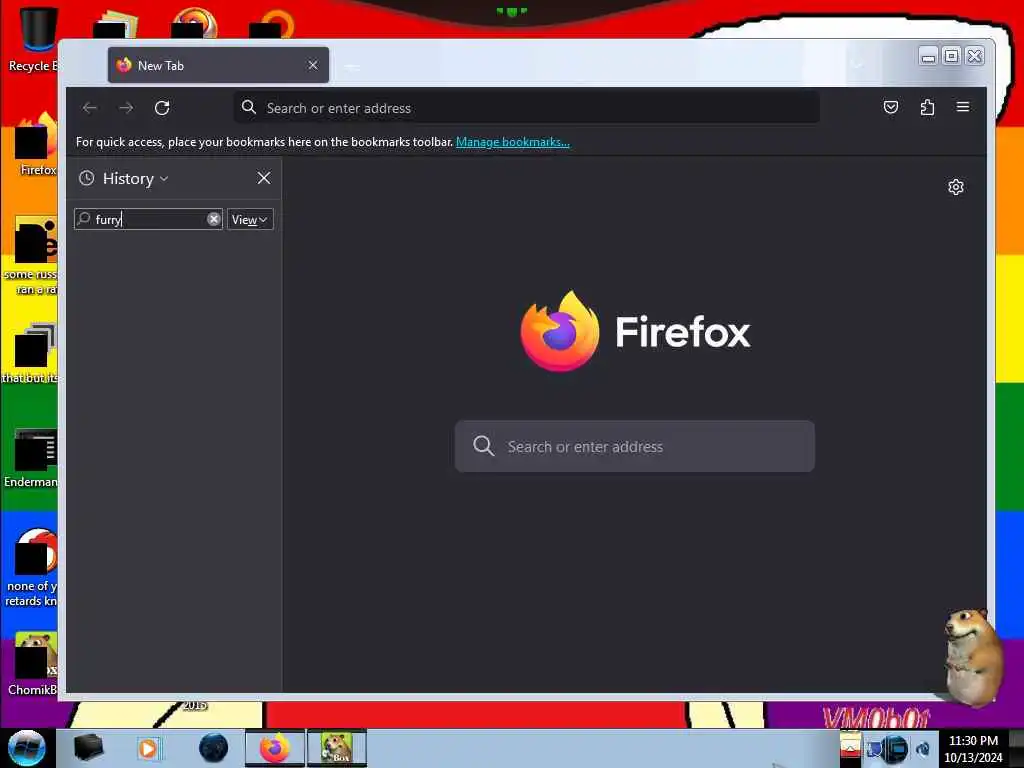Open the Extensions puzzle icon
This screenshot has height=768, width=1024.
click(x=927, y=107)
